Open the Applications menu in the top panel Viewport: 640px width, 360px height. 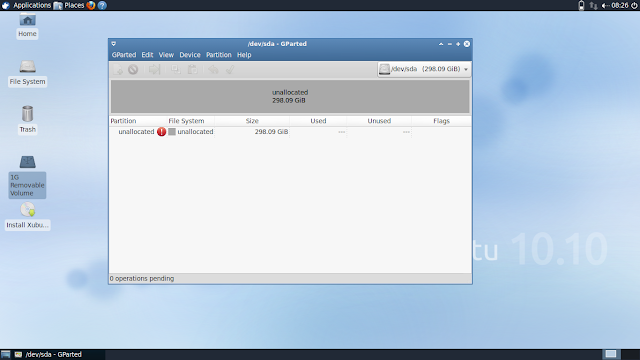27,5
